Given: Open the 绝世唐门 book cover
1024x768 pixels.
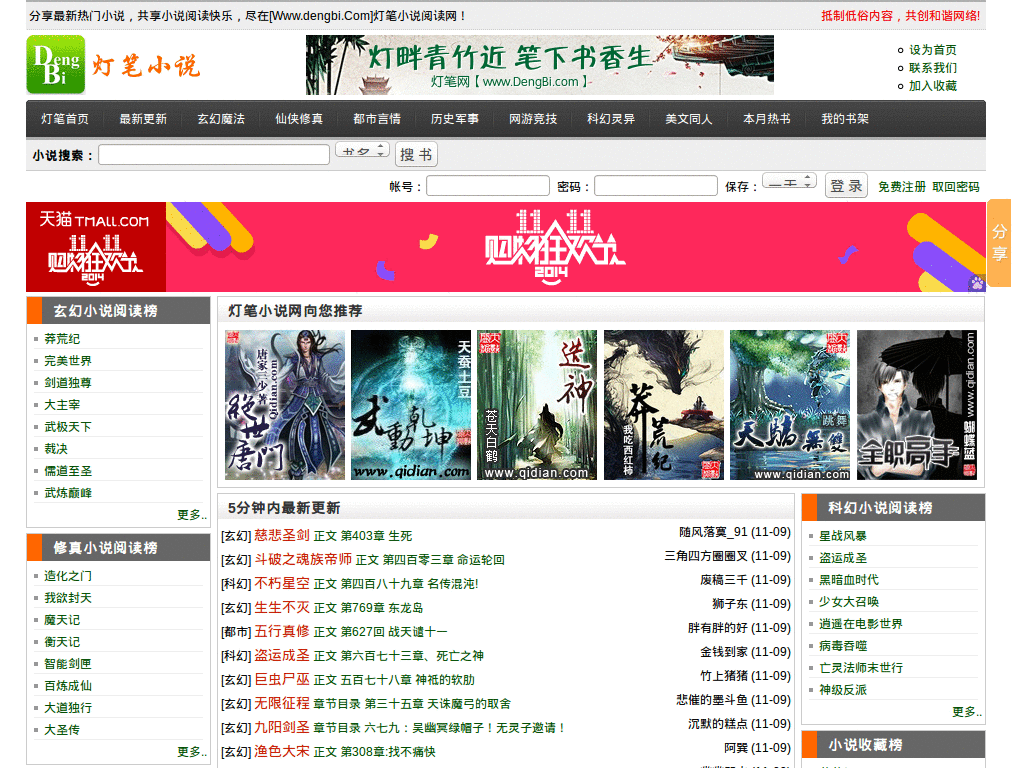Looking at the screenshot, I should pos(285,405).
